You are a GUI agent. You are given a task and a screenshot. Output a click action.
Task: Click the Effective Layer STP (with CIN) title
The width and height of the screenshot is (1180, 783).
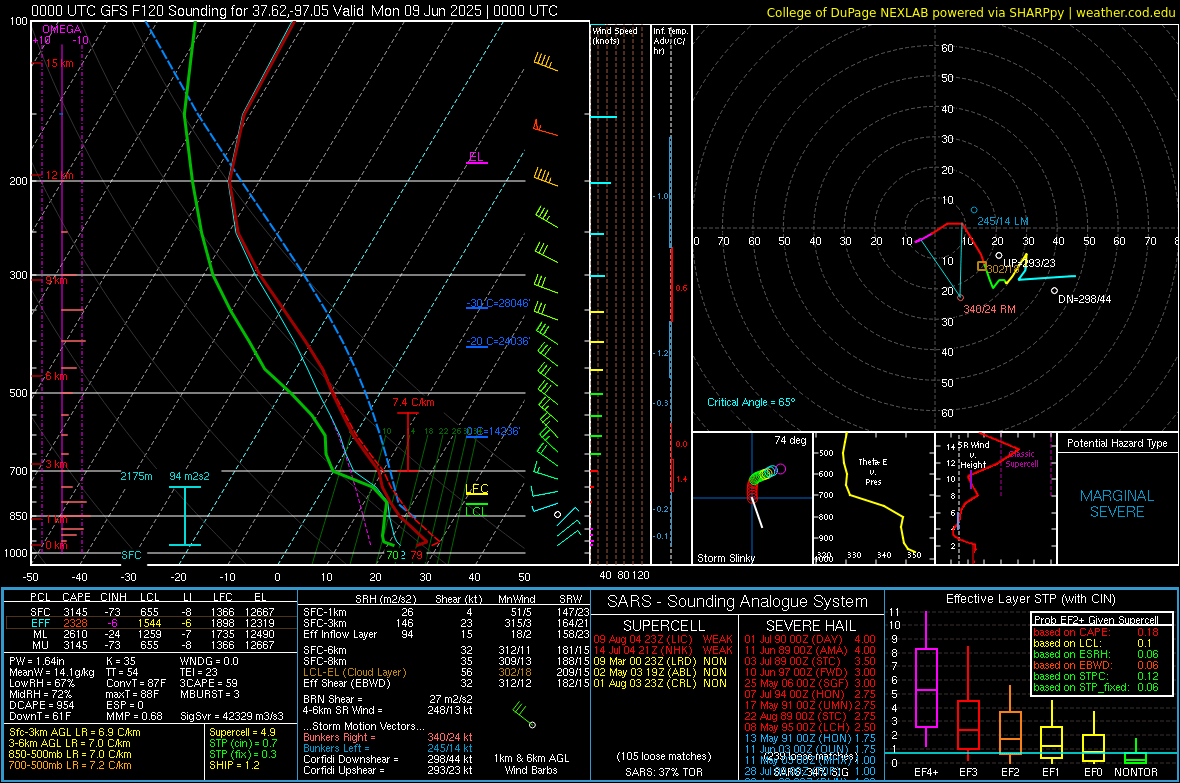click(x=1030, y=599)
